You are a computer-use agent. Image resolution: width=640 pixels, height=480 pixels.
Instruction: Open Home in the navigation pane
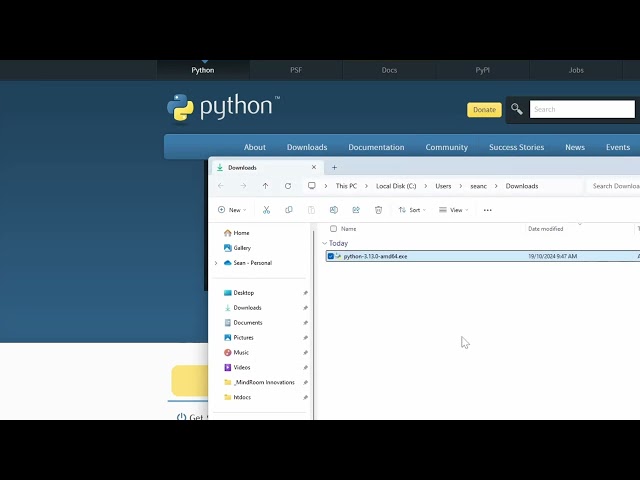click(x=236, y=233)
